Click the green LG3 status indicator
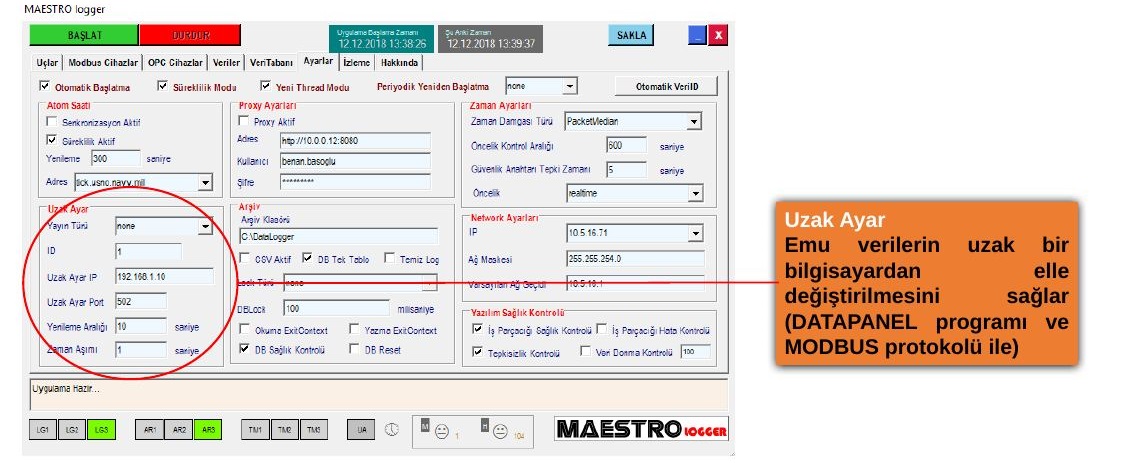This screenshot has height=463, width=1134. [x=101, y=430]
